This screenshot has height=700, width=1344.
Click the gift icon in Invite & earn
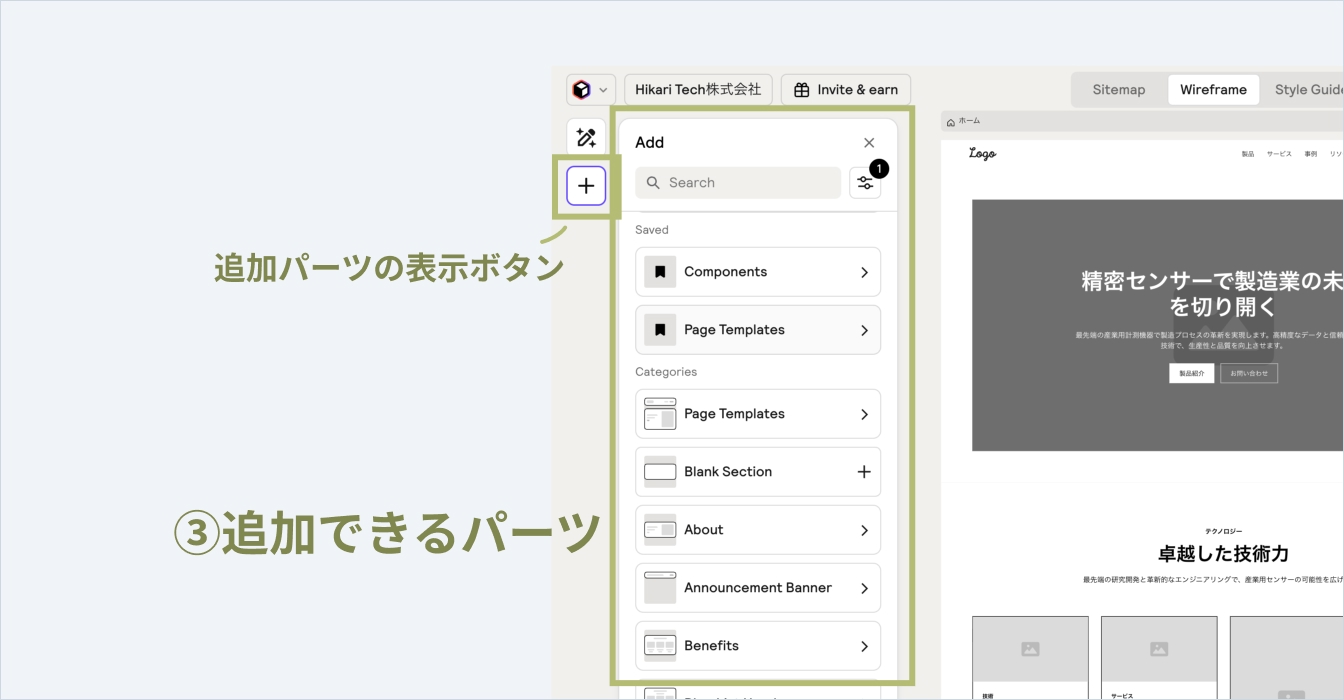[x=801, y=90]
